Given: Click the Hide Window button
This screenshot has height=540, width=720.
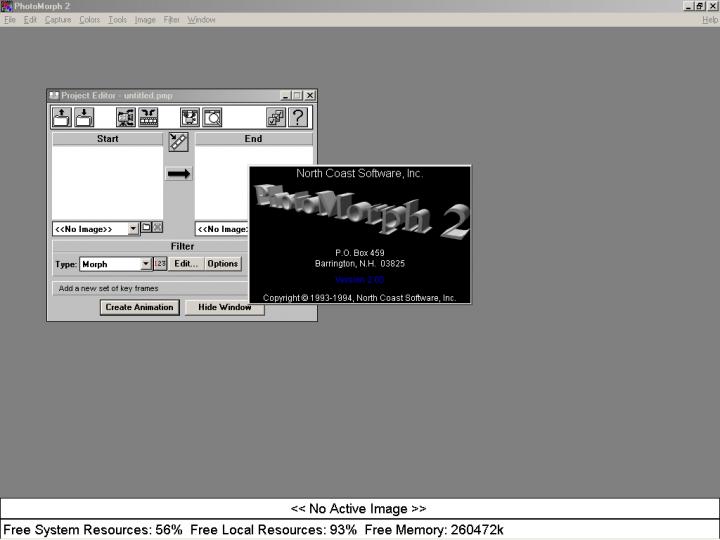Looking at the screenshot, I should [x=225, y=307].
